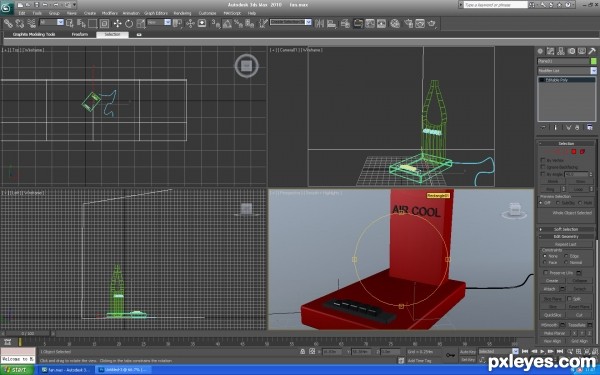Screen dimensions: 600x375
Task: Open Select by Name dialog icon
Action: [x=81, y=24]
